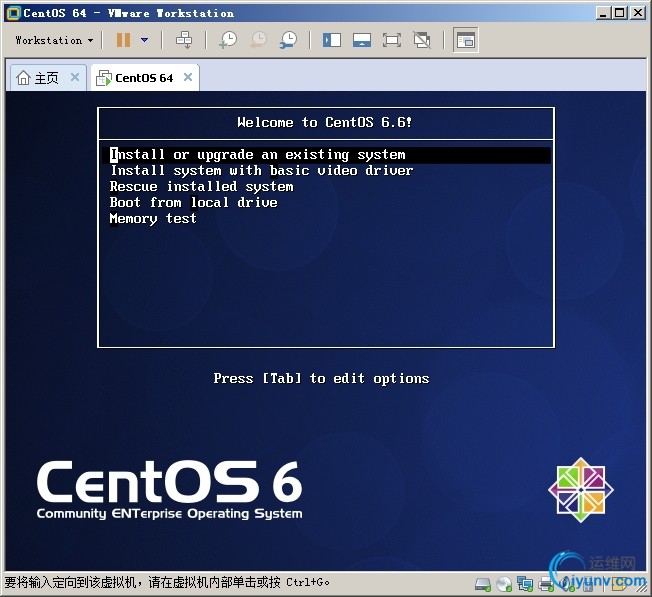
Task: Open the snapshot manager
Action: [288, 40]
